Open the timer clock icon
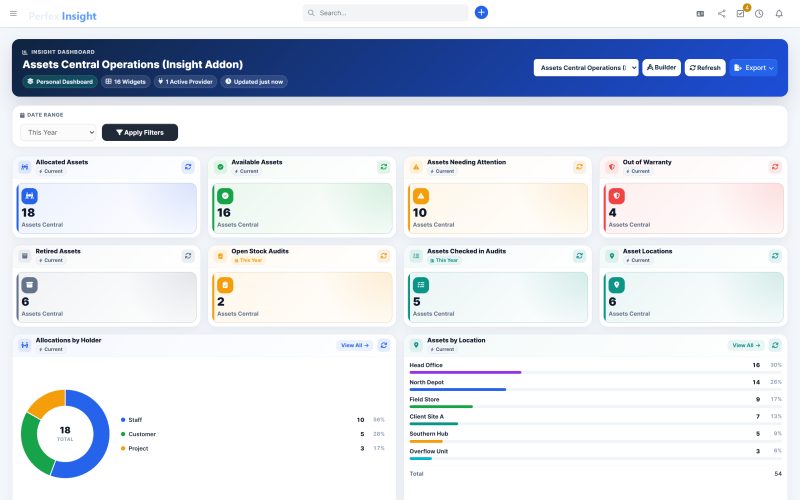The image size is (800, 500). [759, 14]
